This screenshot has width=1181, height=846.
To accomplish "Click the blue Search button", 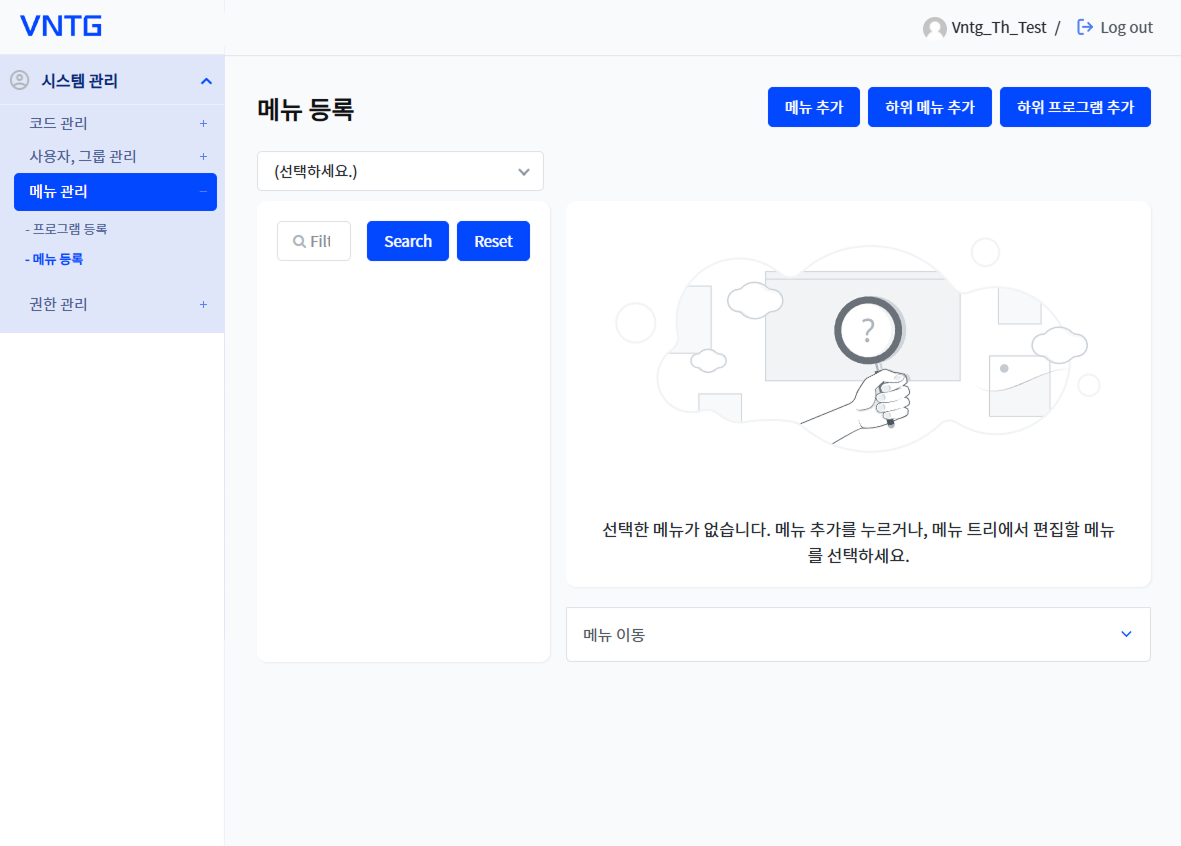I will pos(408,241).
